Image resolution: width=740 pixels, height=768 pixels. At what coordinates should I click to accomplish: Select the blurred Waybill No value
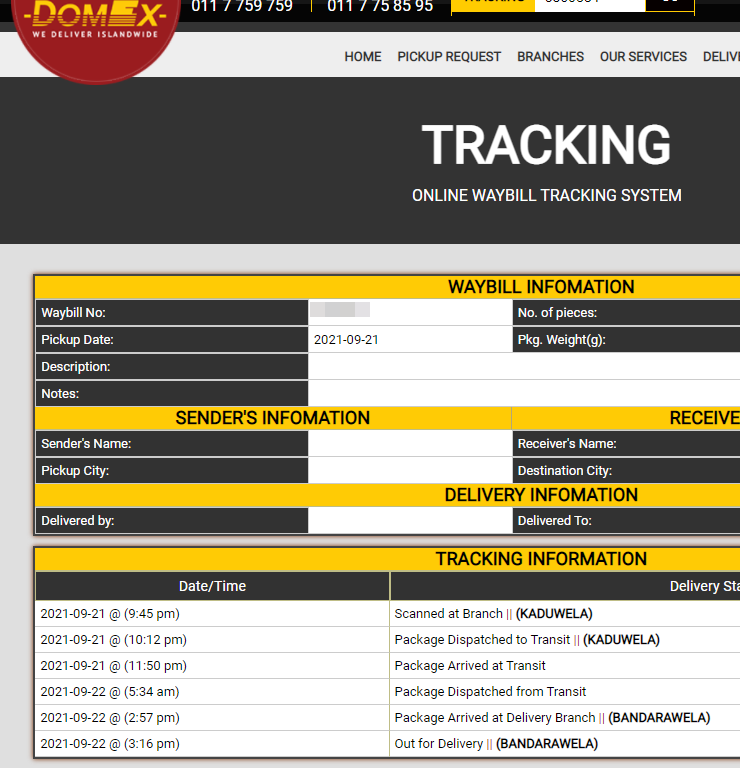point(340,310)
